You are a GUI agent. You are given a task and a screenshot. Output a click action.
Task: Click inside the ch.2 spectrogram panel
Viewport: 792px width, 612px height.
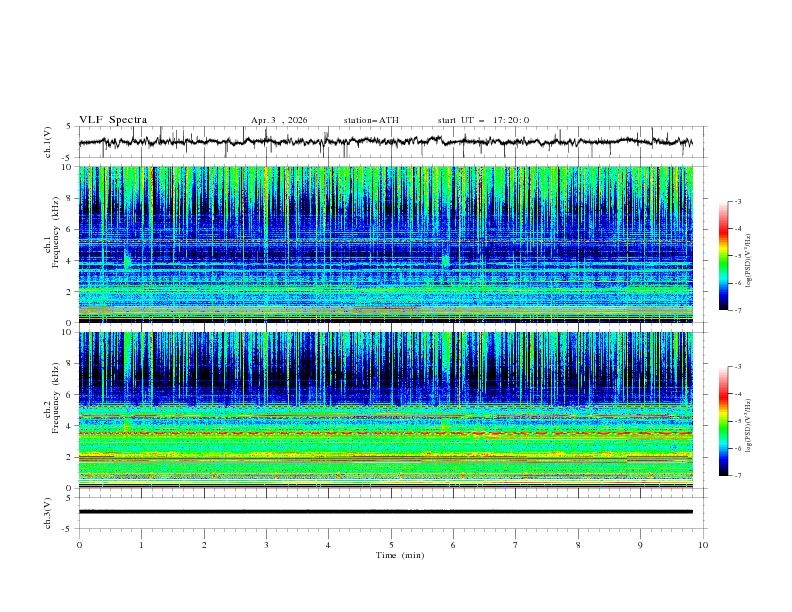[x=385, y=410]
